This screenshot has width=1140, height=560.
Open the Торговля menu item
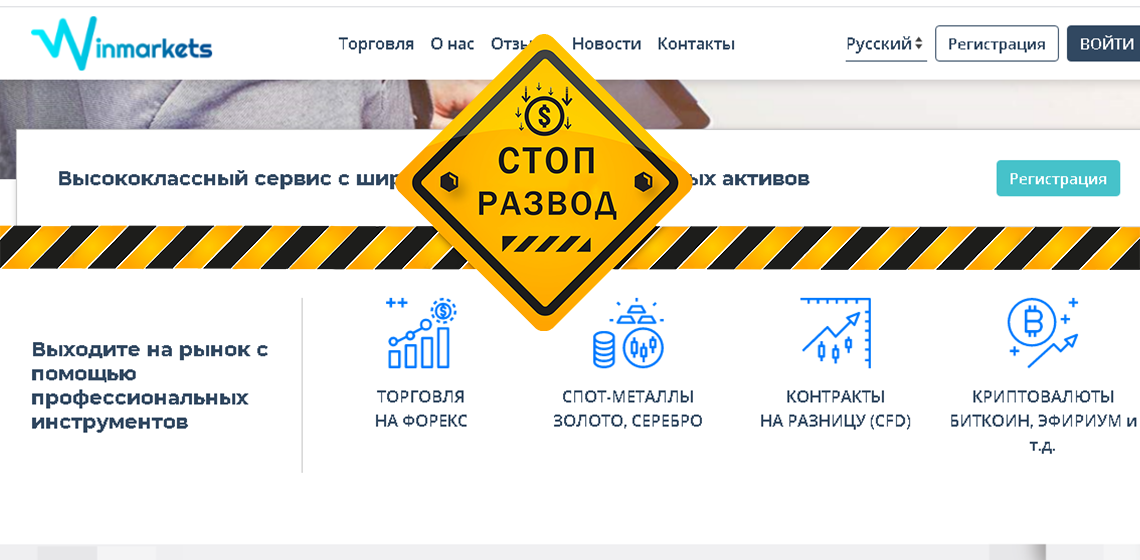(376, 44)
